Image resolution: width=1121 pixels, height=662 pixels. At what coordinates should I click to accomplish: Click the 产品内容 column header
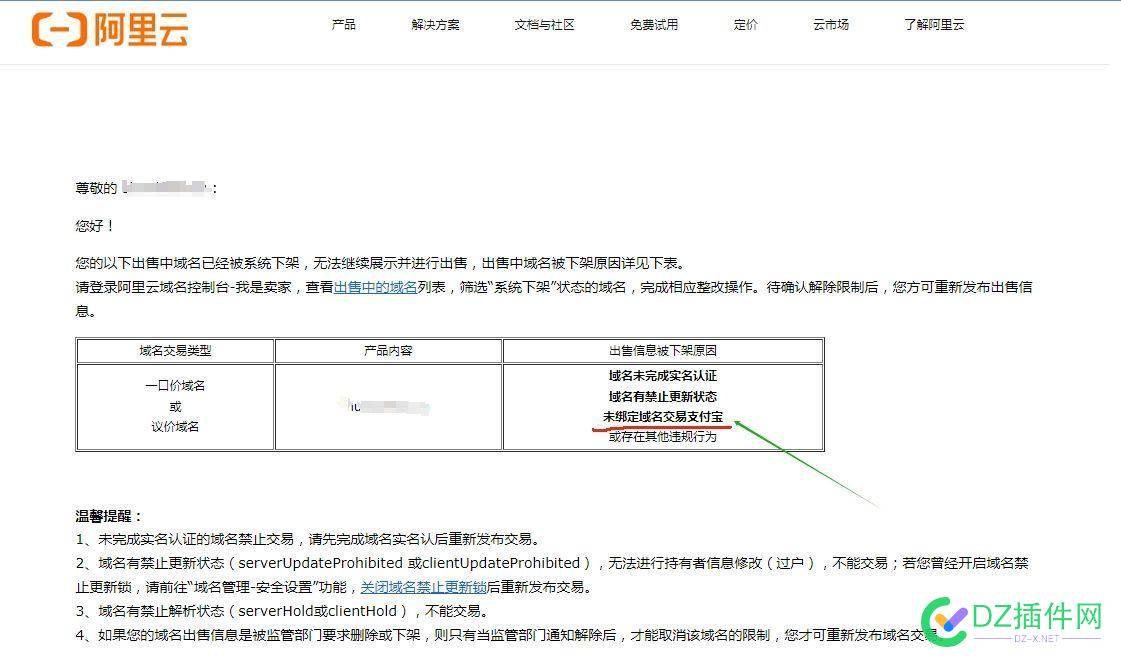click(x=388, y=351)
